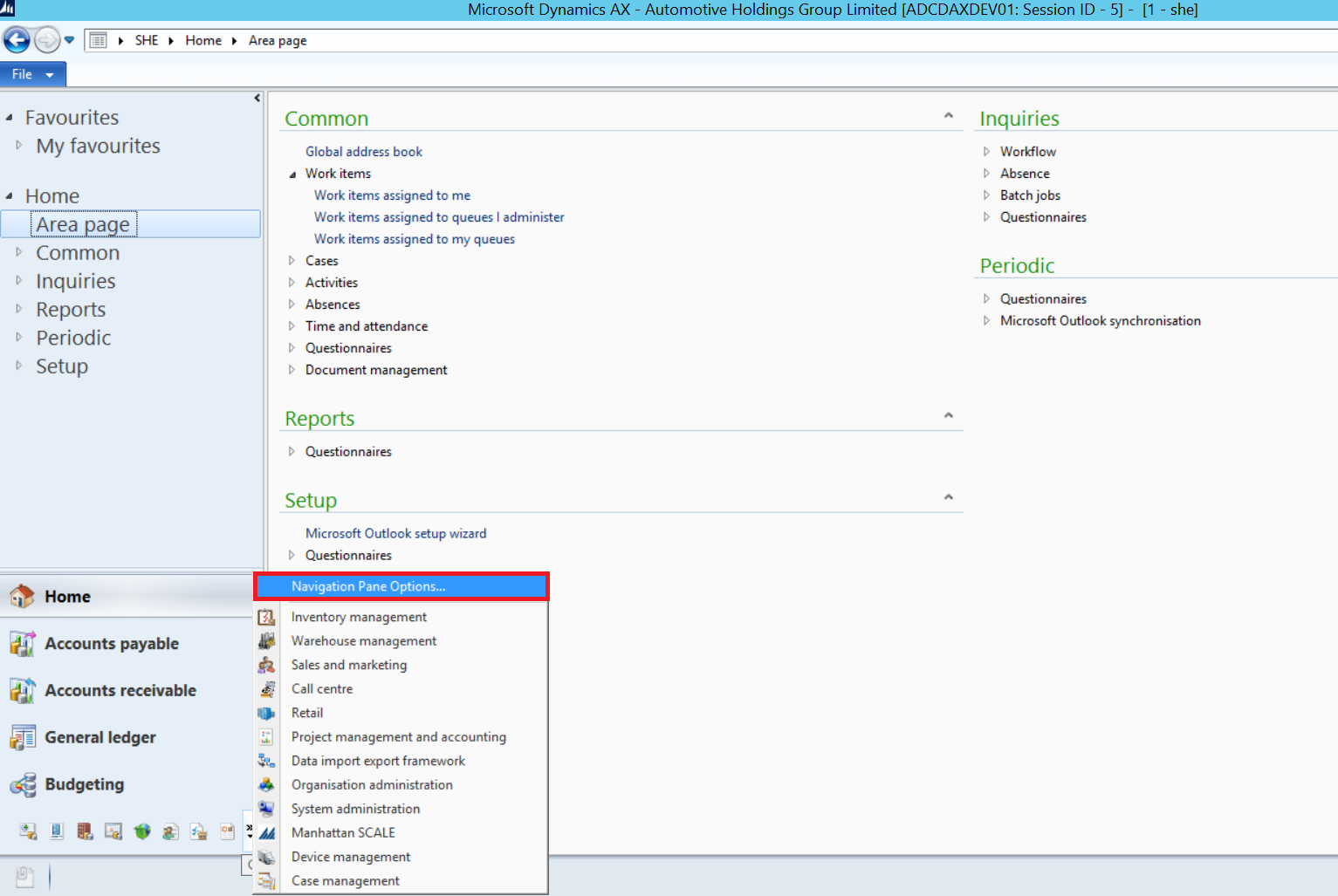1338x896 pixels.
Task: Open the Accounts receivable module icon
Action: [22, 689]
